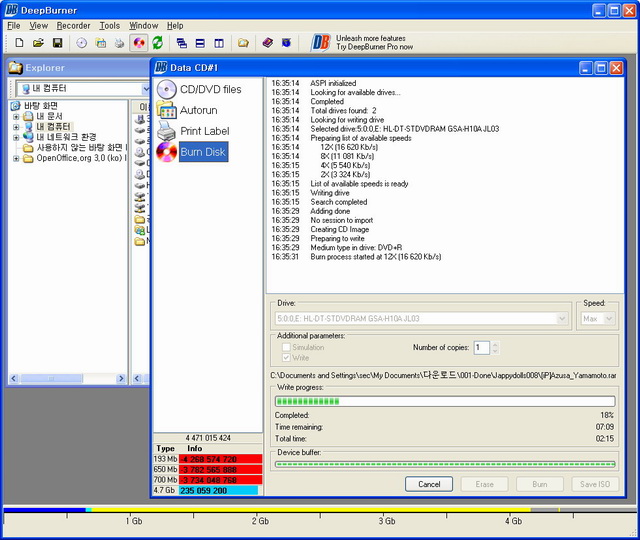Click the DeepBurner Pro DB logo
Viewport: 640px width, 540px height.
coord(320,42)
